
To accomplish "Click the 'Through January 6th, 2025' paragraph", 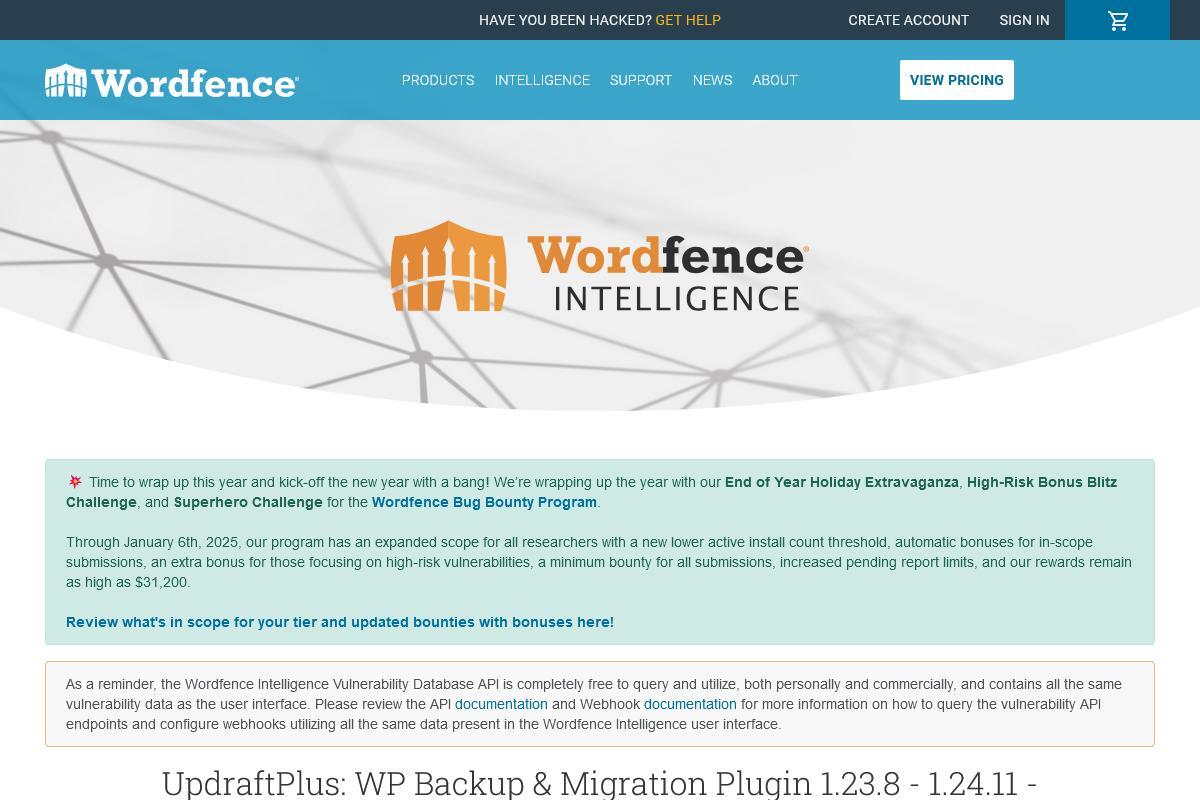I will coord(599,562).
